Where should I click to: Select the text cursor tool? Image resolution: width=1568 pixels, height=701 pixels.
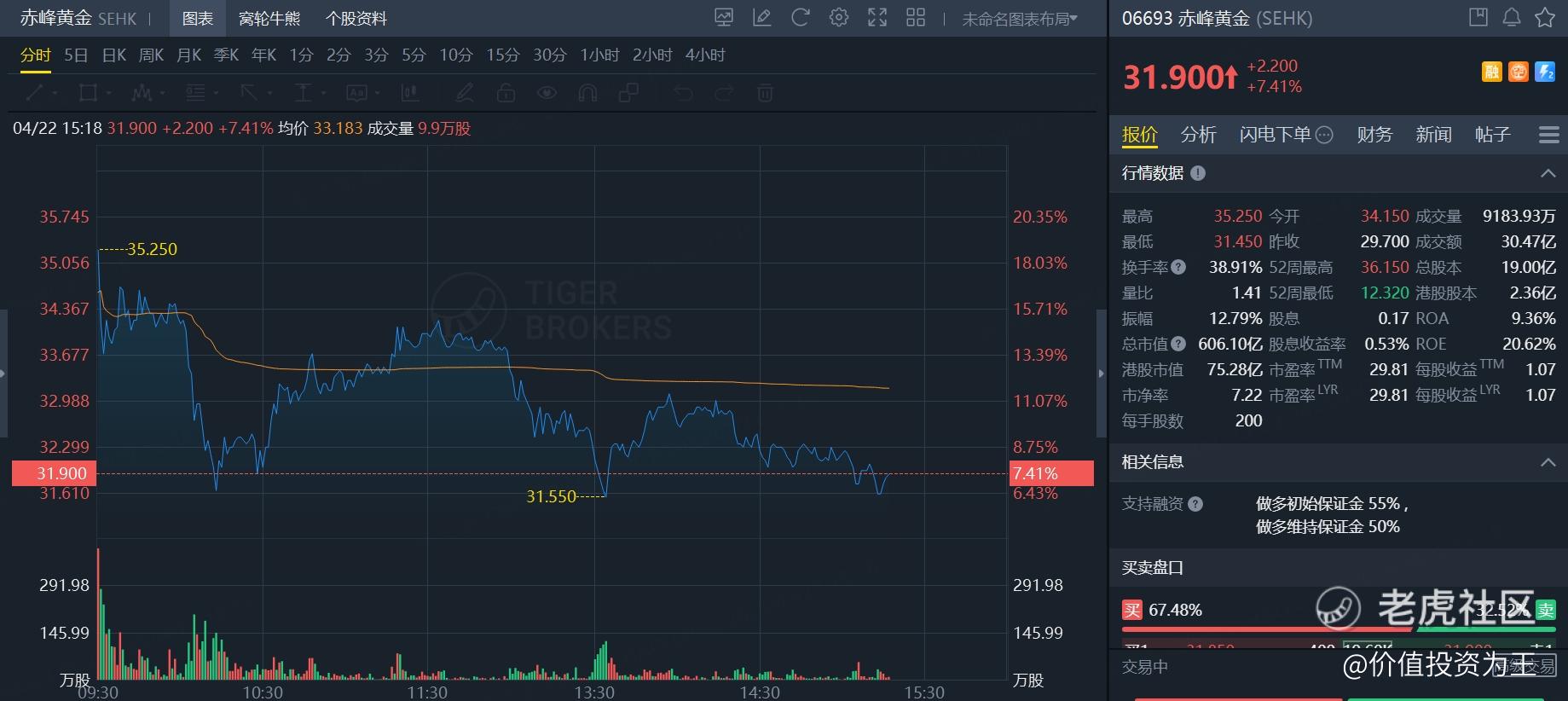(303, 92)
